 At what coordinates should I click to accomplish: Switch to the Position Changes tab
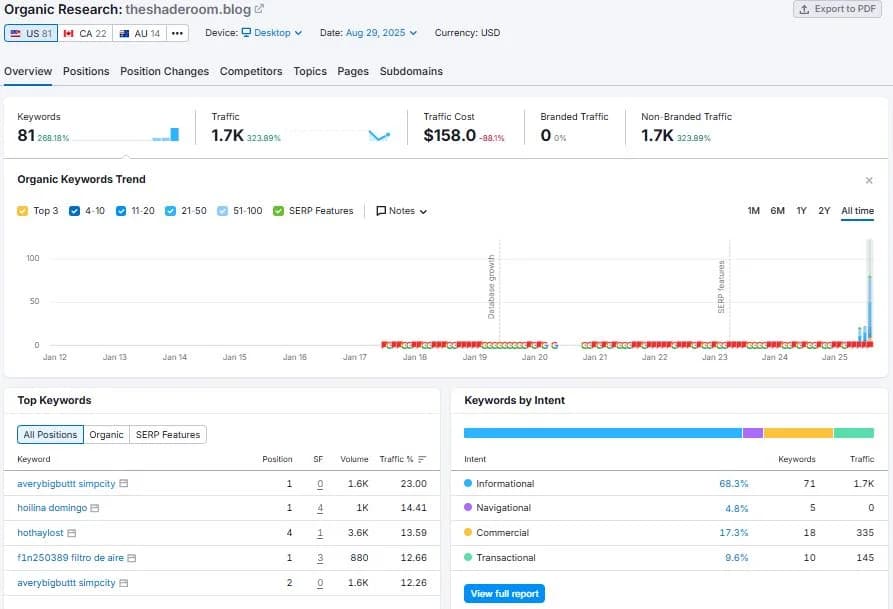(x=164, y=71)
